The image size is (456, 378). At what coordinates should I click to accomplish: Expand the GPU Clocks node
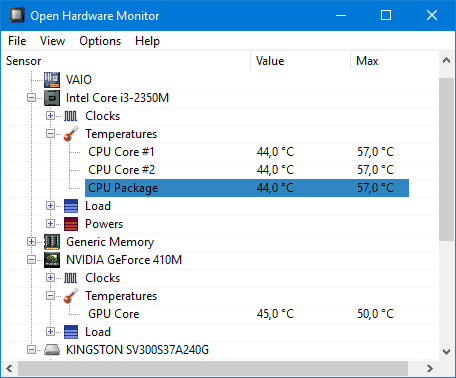click(x=50, y=278)
